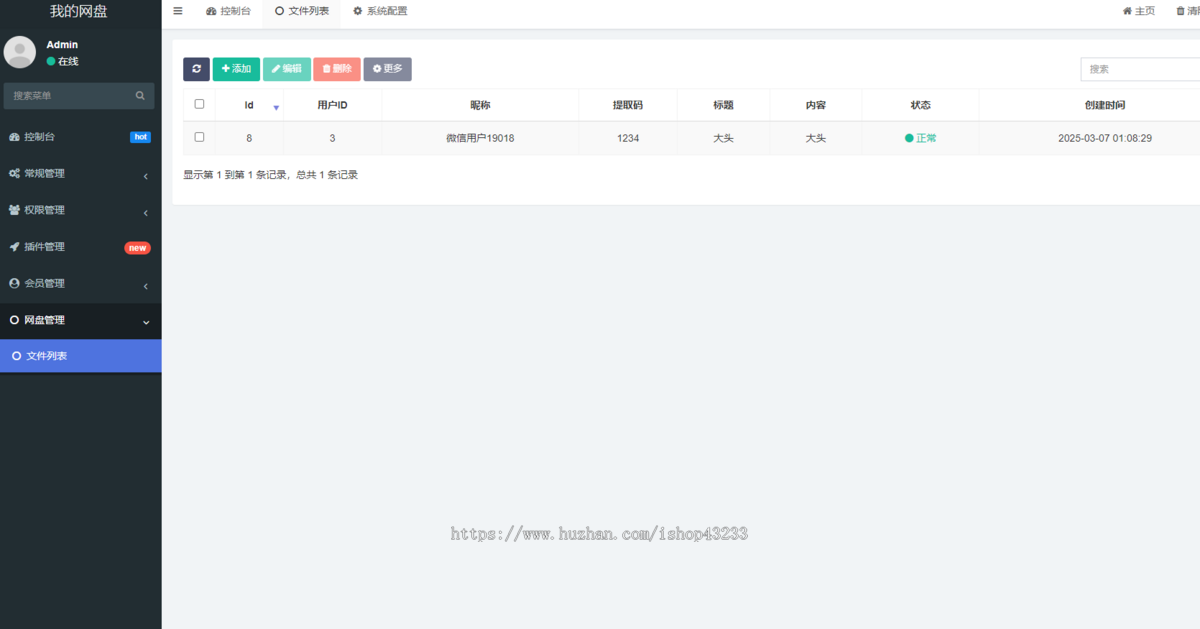Click the search magnifier icon in sidebar
The height and width of the screenshot is (629, 1200).
click(x=140, y=96)
